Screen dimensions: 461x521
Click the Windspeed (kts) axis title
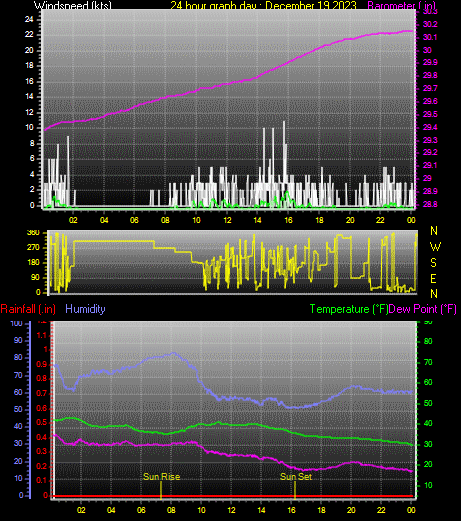pyautogui.click(x=73, y=5)
